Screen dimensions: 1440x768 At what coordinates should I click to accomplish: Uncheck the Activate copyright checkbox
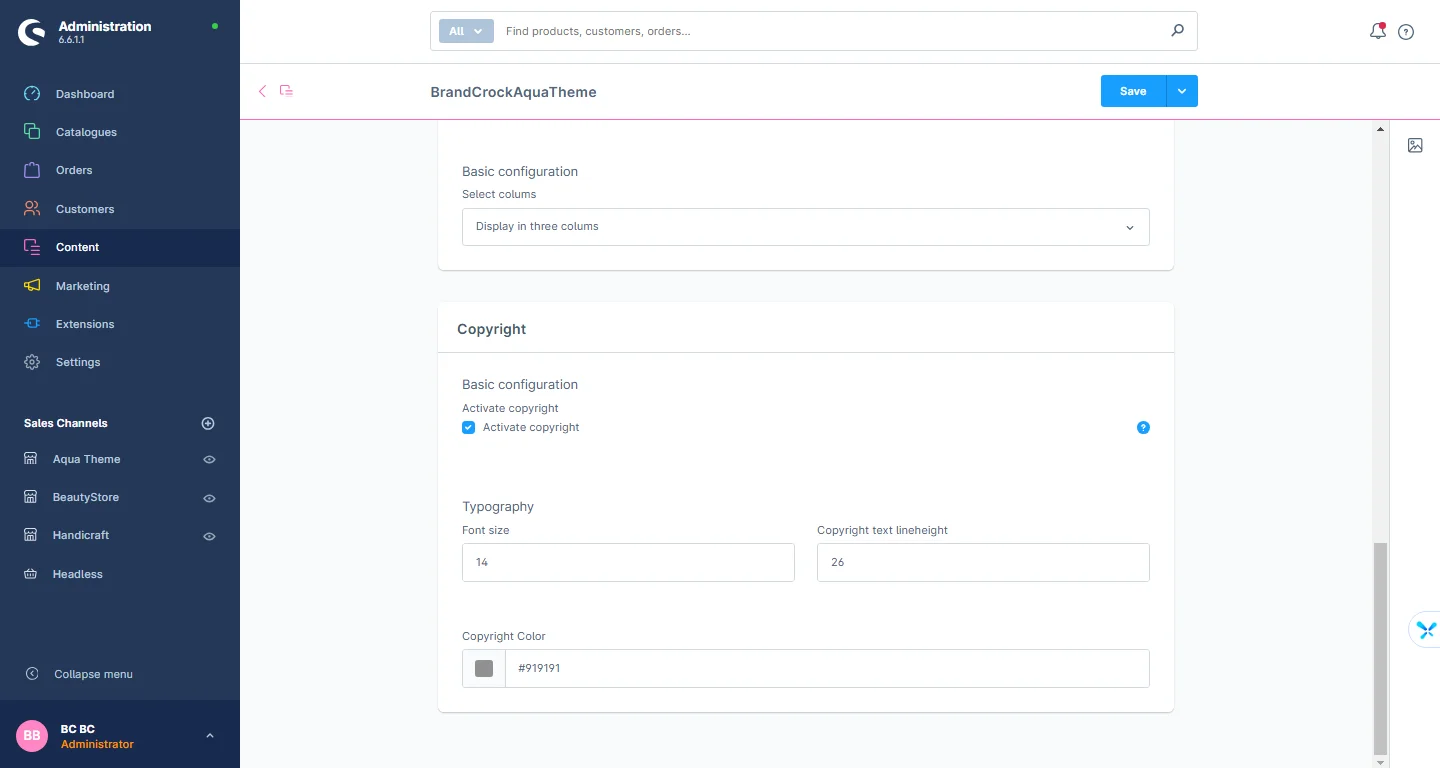(x=468, y=427)
